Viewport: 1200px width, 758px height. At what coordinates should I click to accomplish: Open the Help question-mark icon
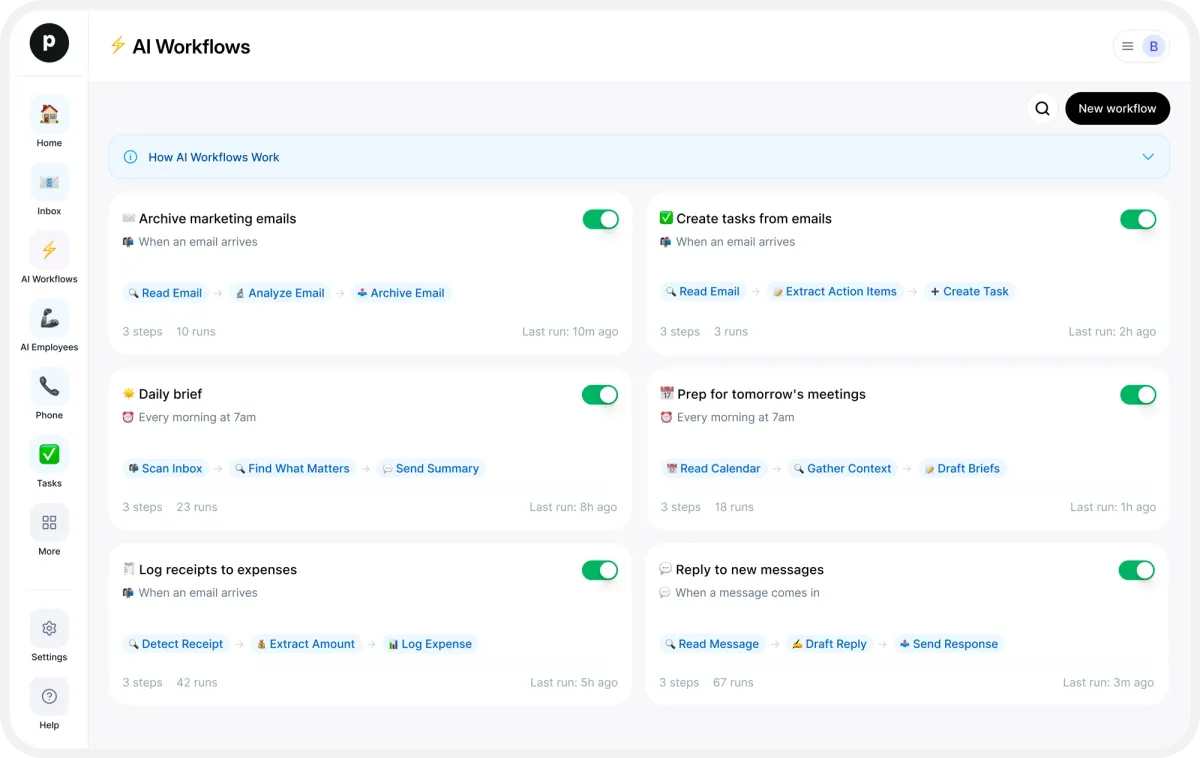point(49,696)
